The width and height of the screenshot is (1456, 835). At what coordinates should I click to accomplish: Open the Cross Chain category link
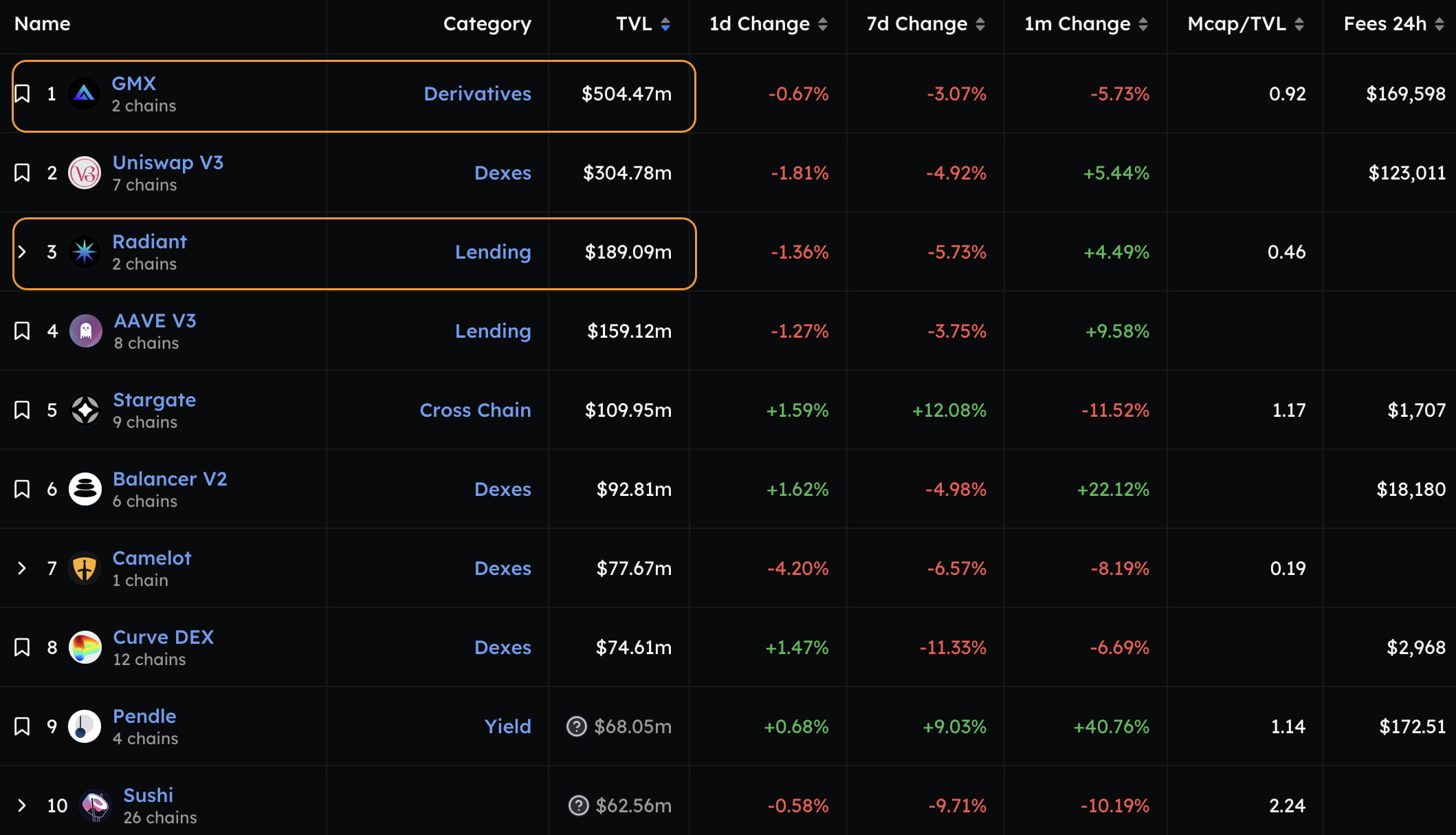475,410
